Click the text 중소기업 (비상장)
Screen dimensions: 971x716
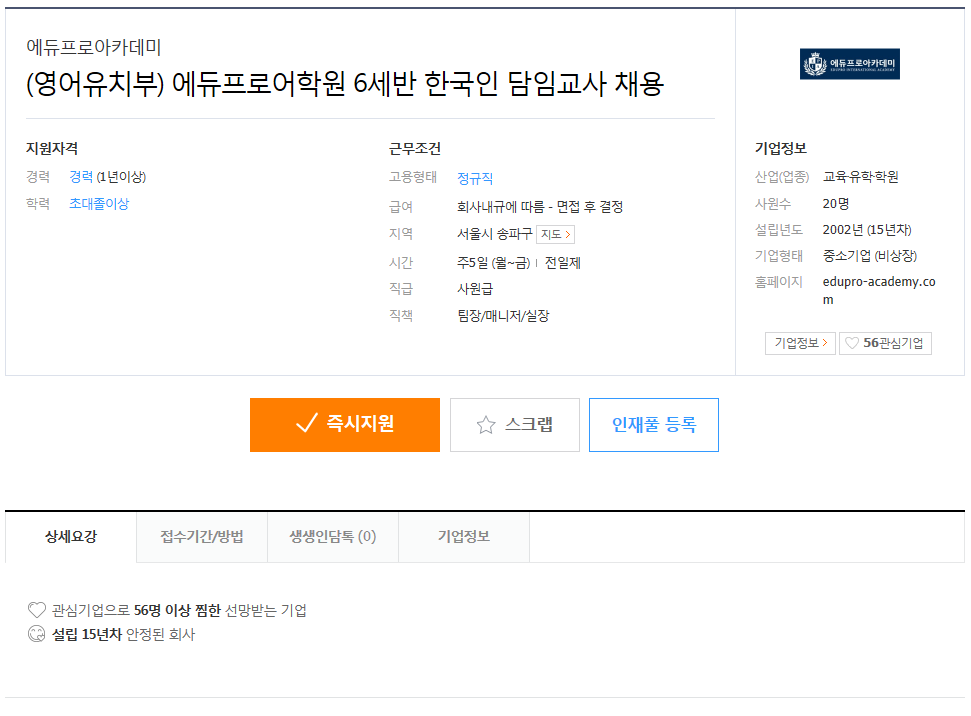(x=869, y=256)
